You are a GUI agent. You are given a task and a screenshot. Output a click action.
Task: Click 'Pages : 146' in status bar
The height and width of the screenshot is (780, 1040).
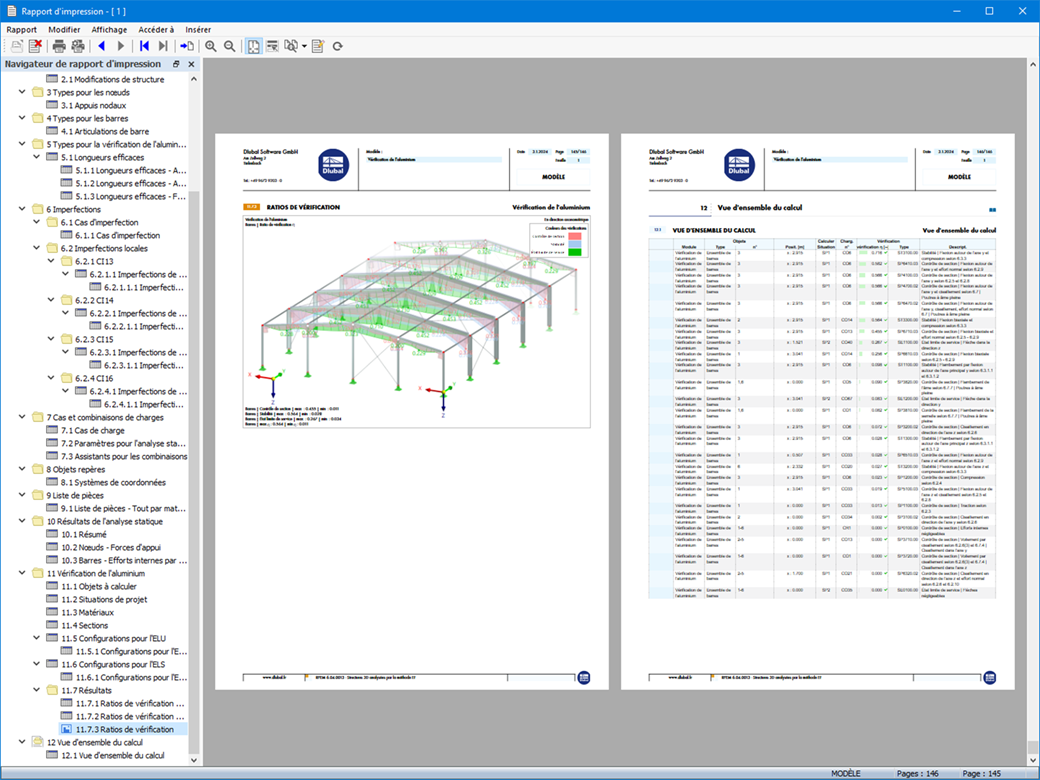pos(917,773)
